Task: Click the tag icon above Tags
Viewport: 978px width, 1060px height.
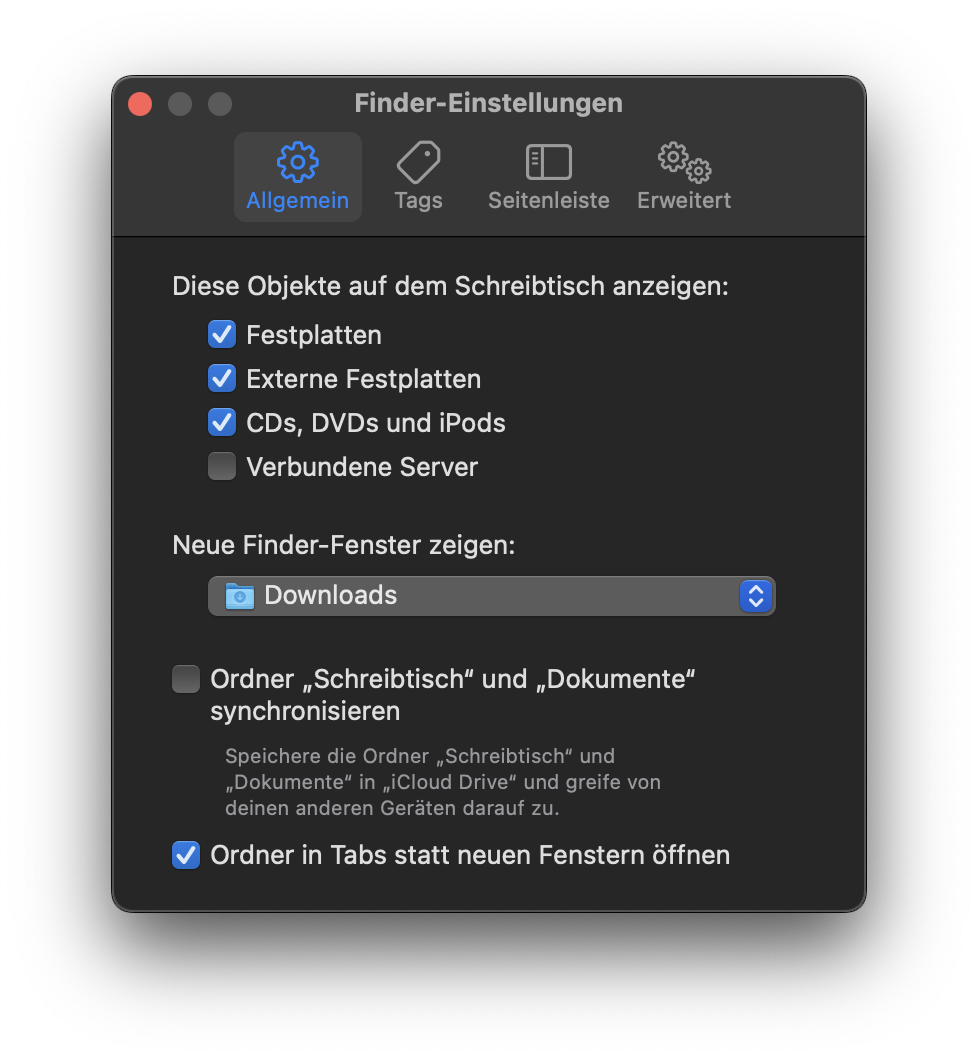Action: [x=418, y=160]
